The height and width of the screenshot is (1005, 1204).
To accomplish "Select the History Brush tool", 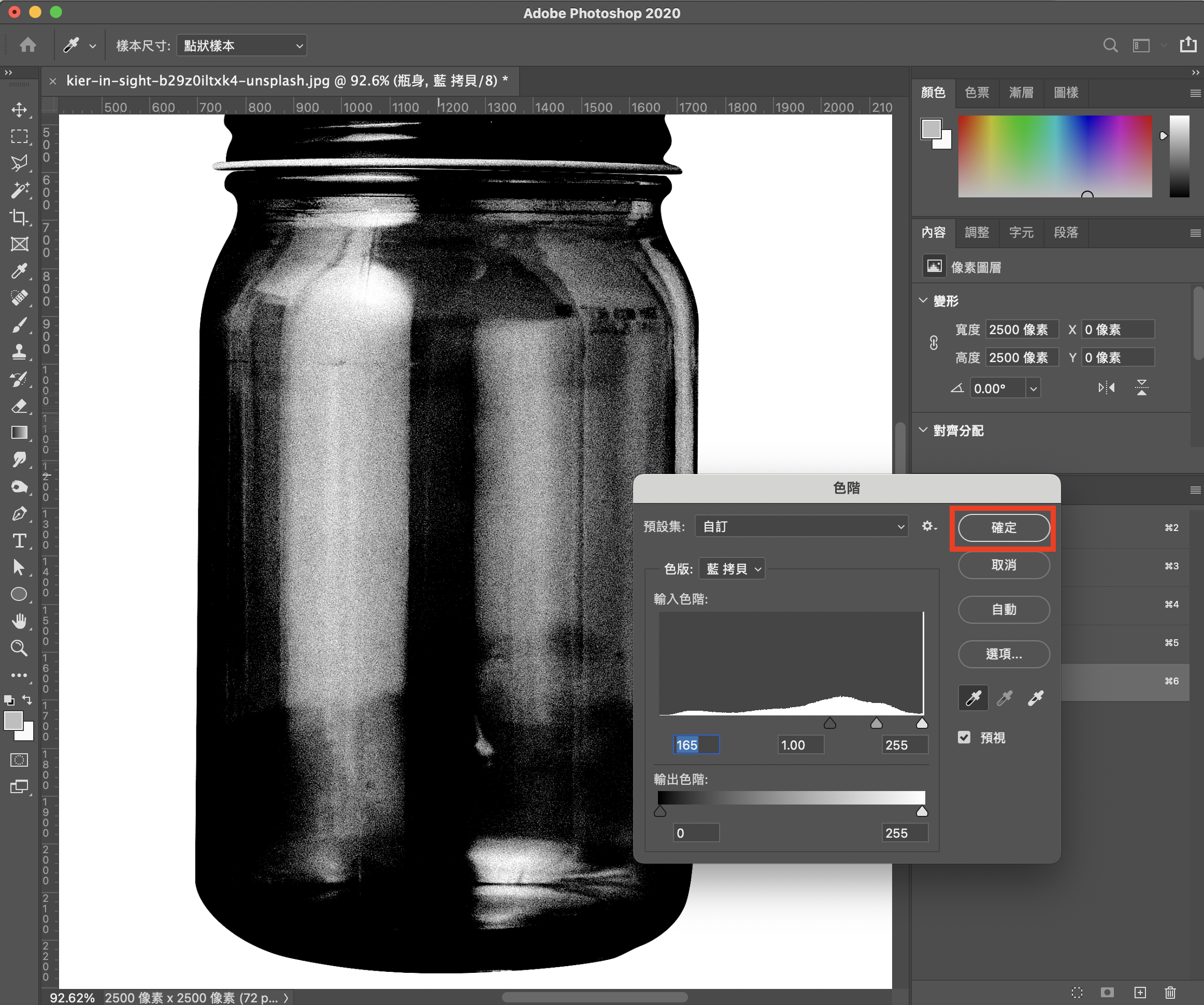I will point(20,379).
